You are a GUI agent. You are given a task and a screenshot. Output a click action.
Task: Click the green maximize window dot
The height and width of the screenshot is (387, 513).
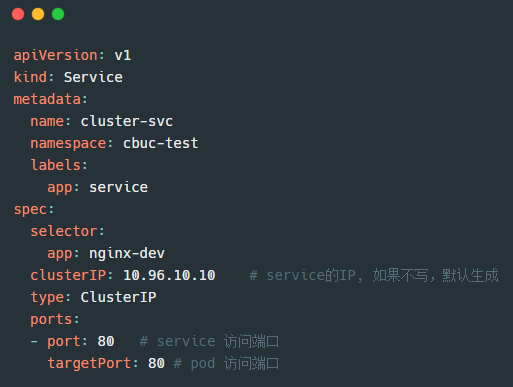(x=58, y=14)
